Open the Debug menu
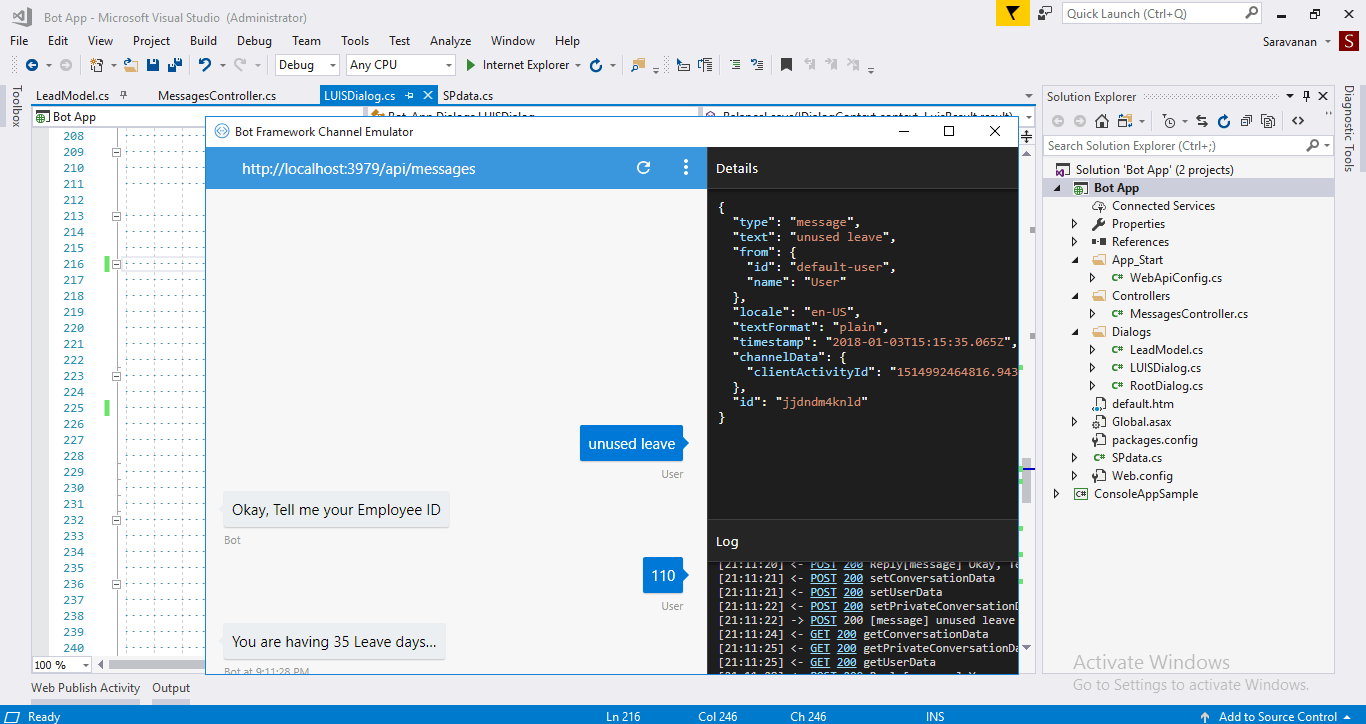 coord(254,41)
